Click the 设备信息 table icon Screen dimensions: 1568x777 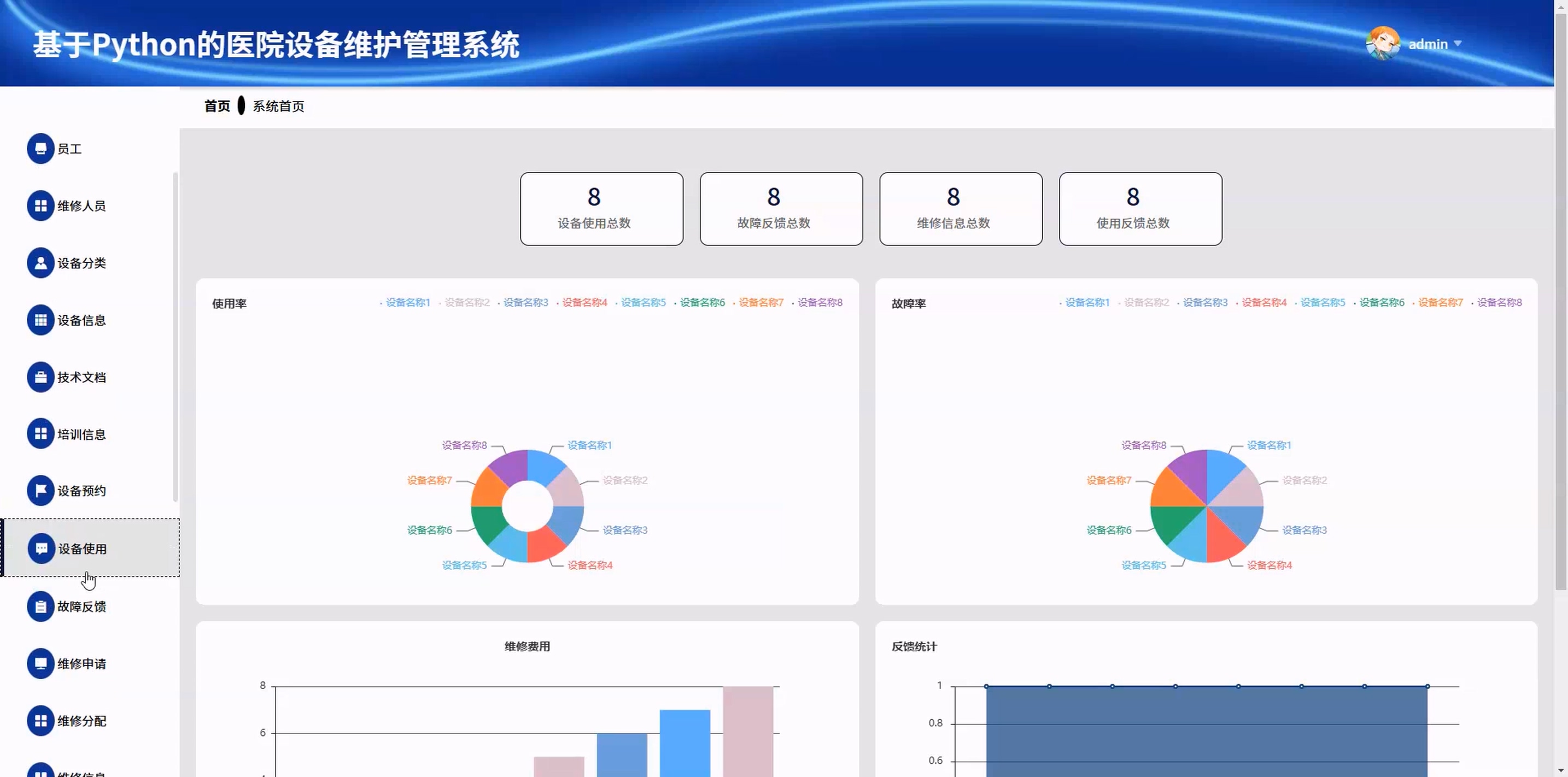(40, 320)
